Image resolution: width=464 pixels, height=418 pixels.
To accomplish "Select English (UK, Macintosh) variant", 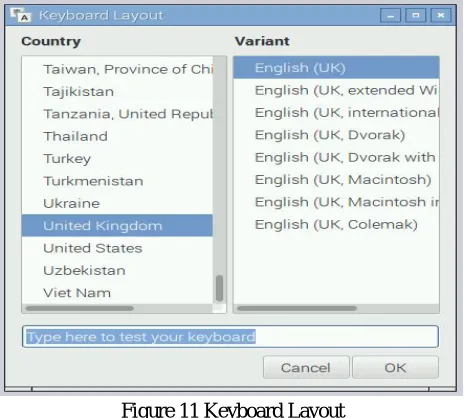I will click(336, 180).
